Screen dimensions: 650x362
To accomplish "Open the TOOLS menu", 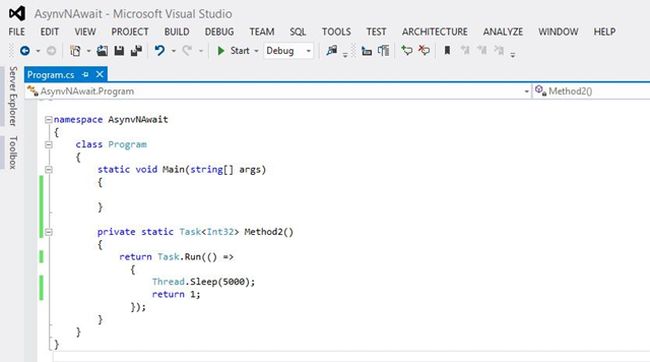I will (336, 32).
